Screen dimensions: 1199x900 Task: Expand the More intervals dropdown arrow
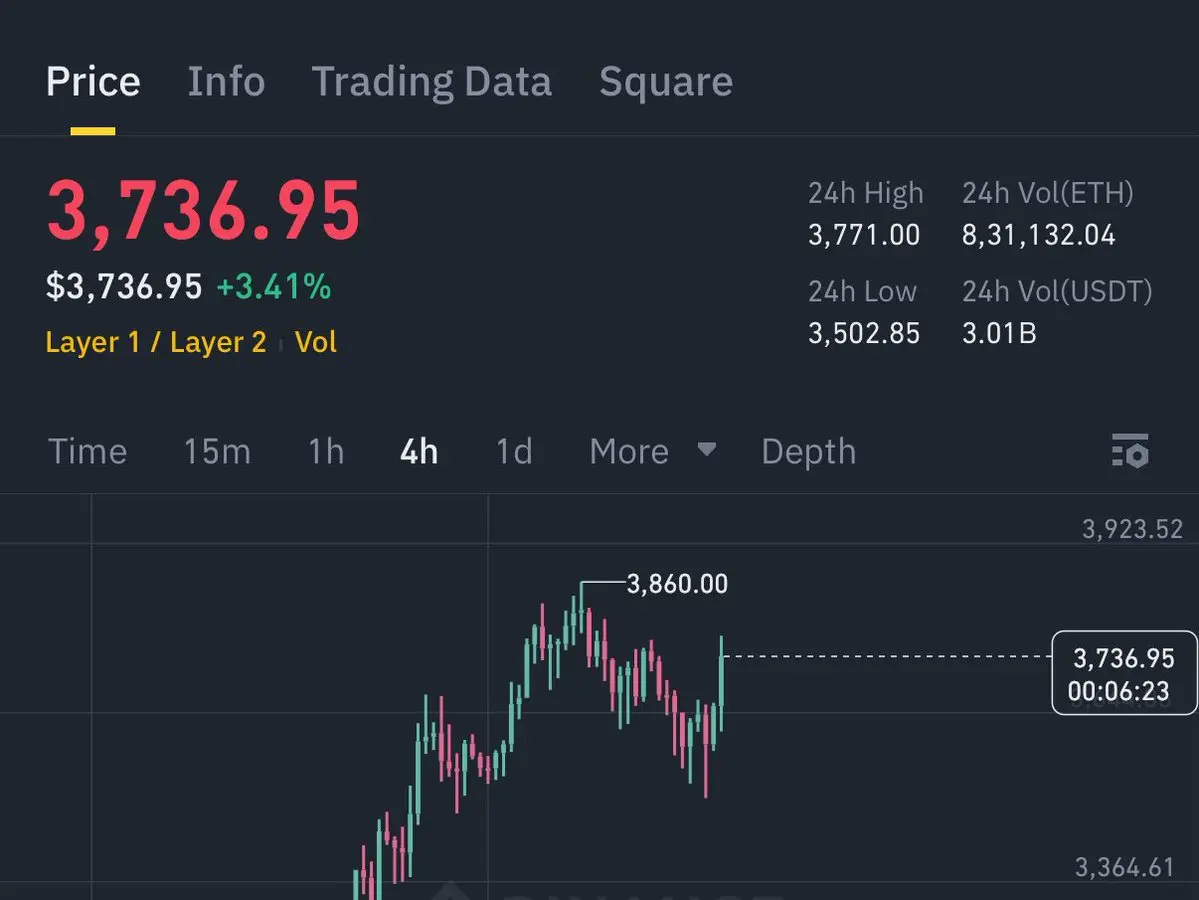(706, 450)
